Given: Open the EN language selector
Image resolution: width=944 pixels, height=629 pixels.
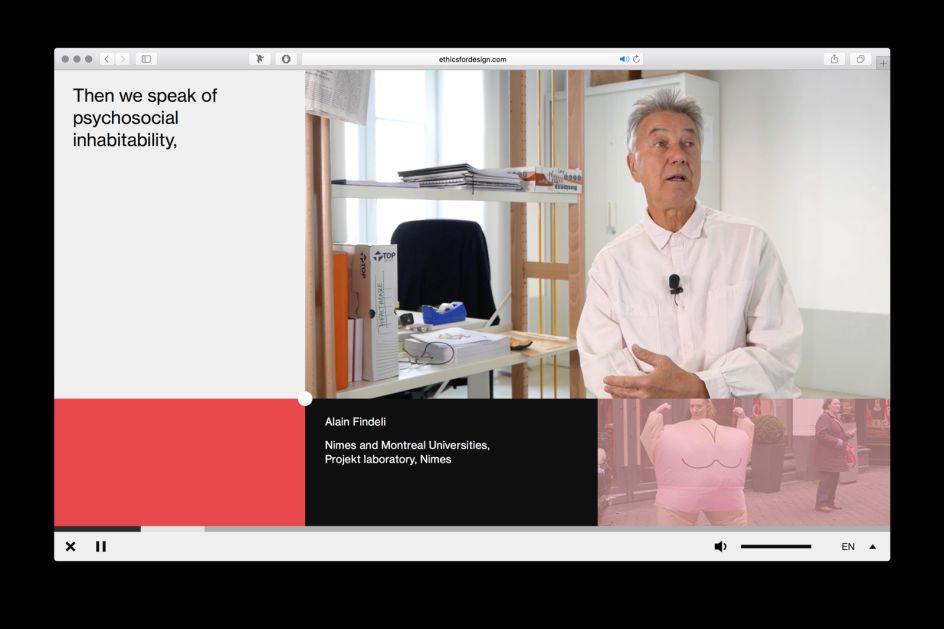Looking at the screenshot, I should 848,547.
